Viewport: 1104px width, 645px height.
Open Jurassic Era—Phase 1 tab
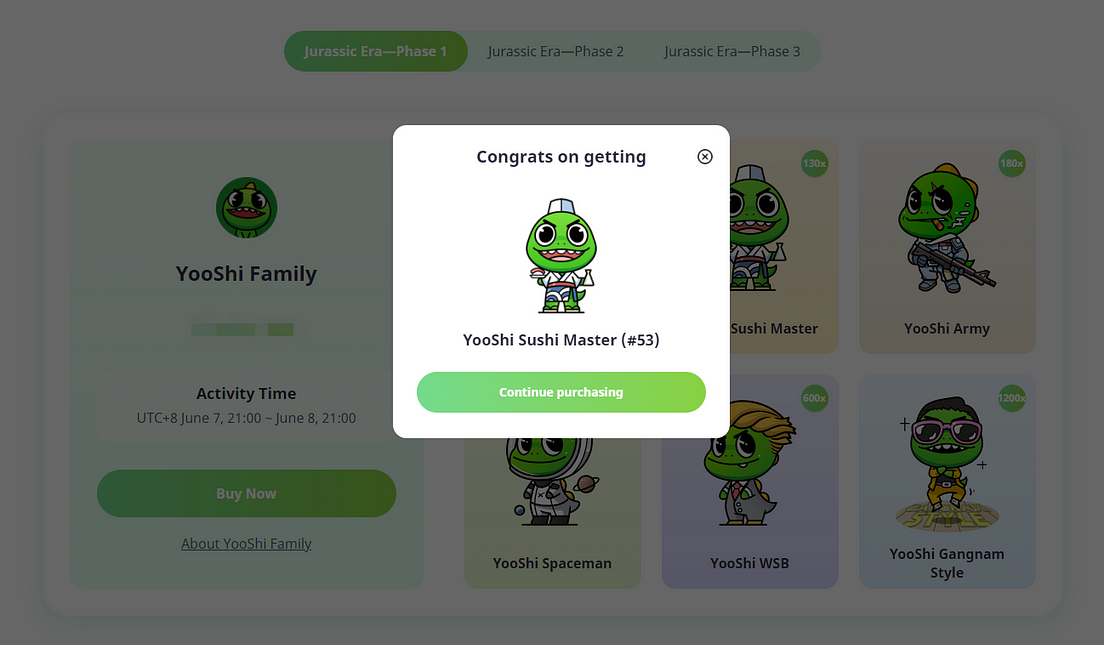coord(375,51)
